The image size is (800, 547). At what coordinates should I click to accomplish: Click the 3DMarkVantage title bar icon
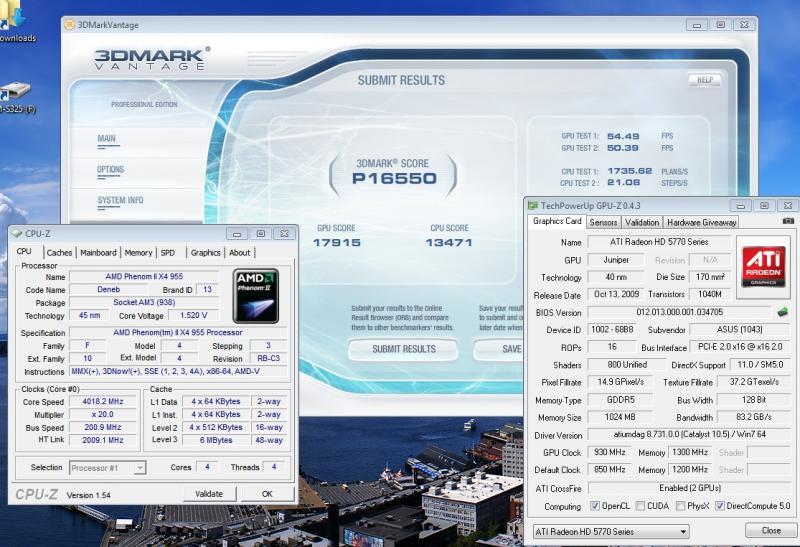pyautogui.click(x=70, y=25)
